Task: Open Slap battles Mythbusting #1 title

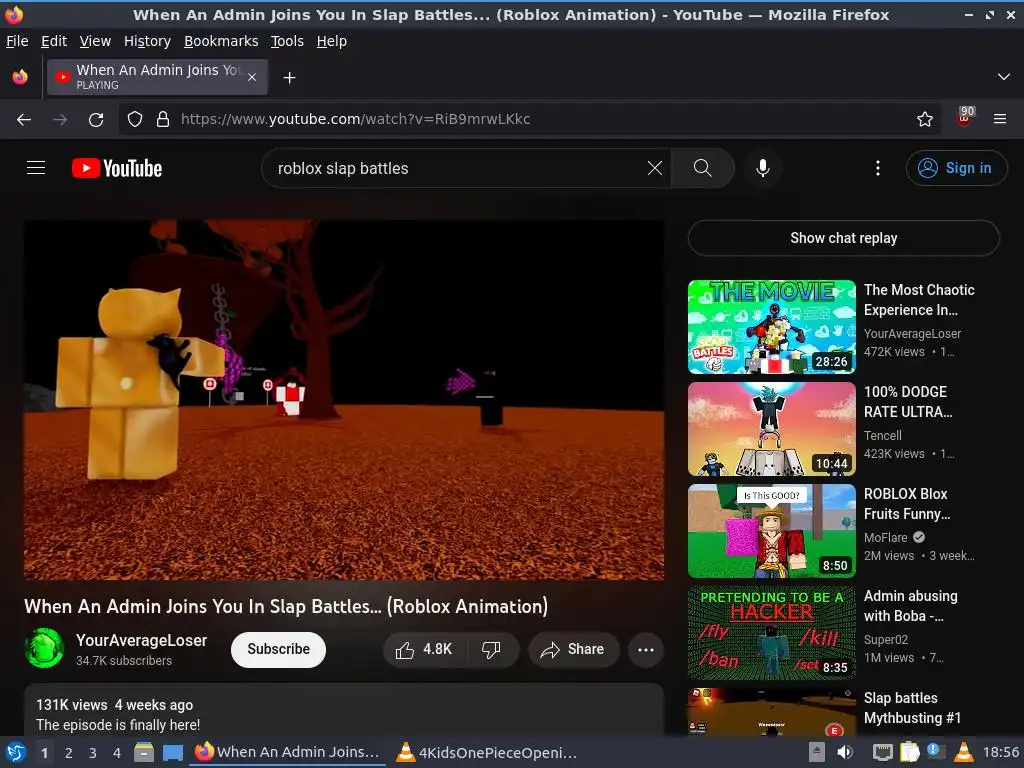Action: [912, 708]
